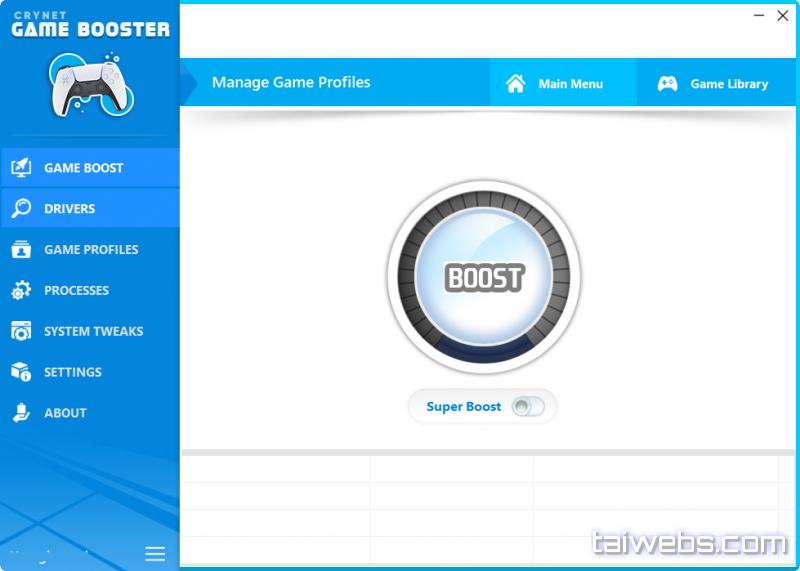Image resolution: width=800 pixels, height=571 pixels.
Task: Close the Game Booster window
Action: (782, 14)
